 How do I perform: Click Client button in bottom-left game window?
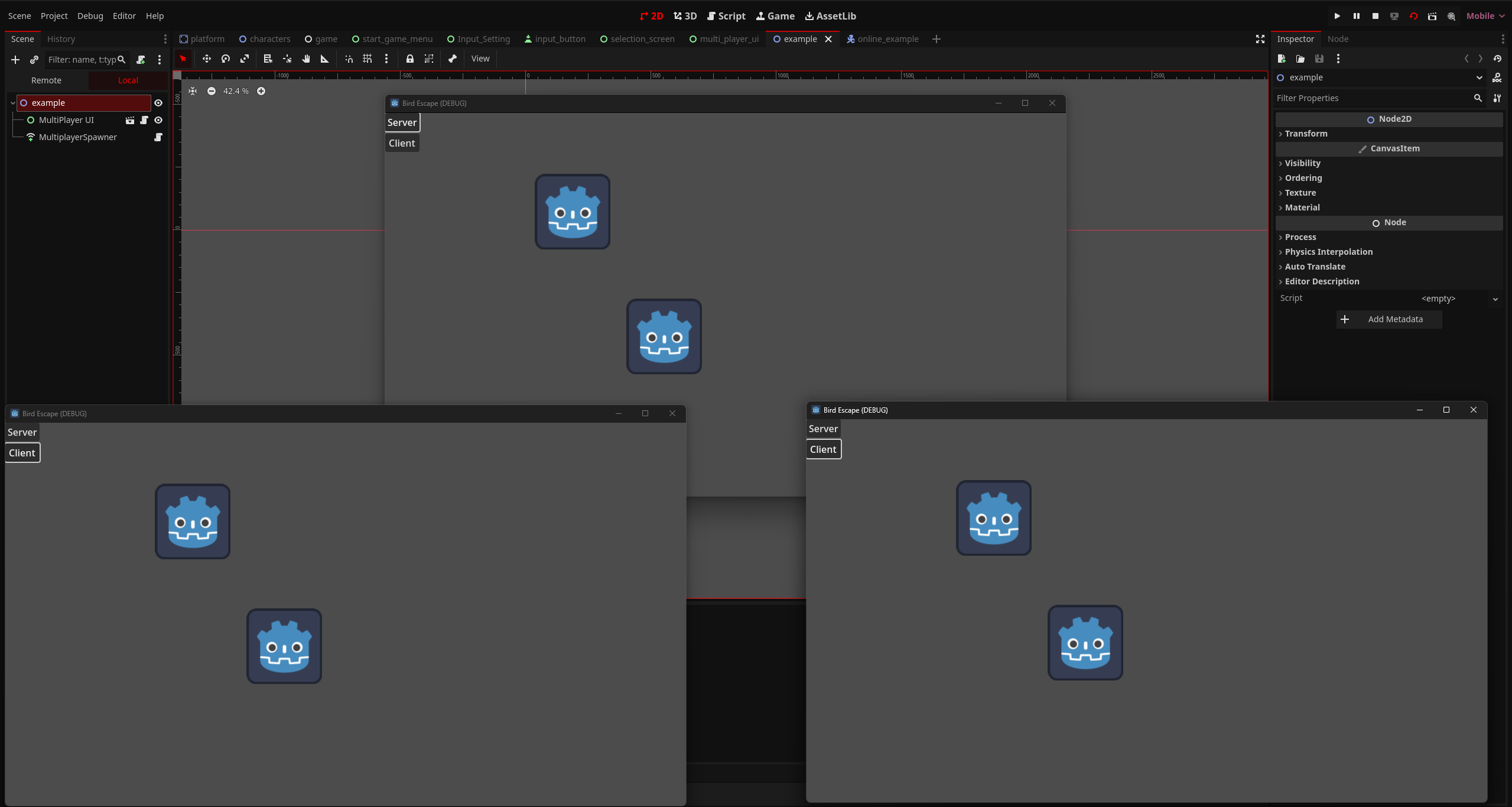22,453
